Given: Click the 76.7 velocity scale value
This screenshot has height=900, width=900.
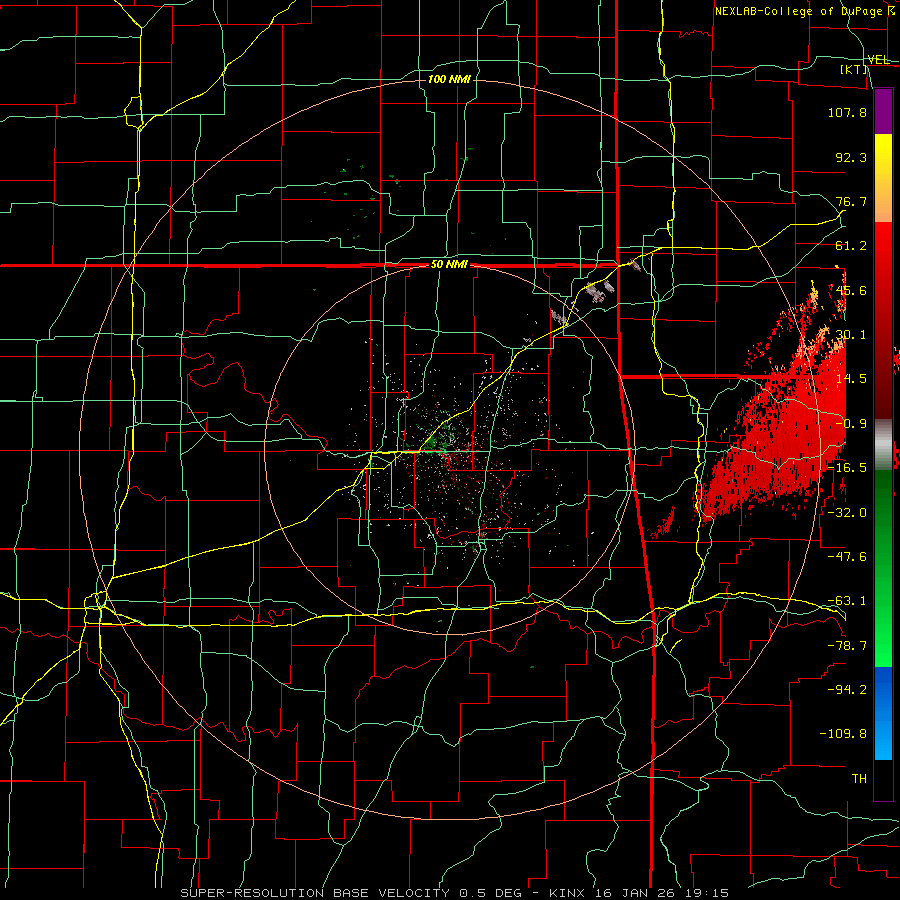Looking at the screenshot, I should (x=851, y=201).
